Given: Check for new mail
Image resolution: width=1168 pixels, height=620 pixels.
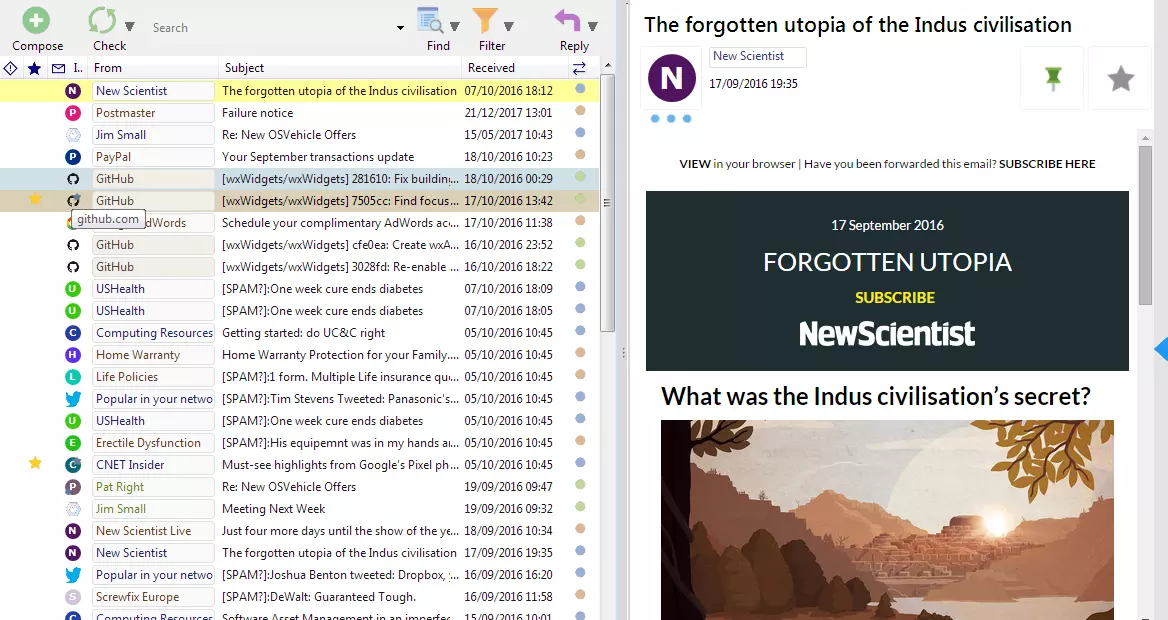Looking at the screenshot, I should (102, 21).
